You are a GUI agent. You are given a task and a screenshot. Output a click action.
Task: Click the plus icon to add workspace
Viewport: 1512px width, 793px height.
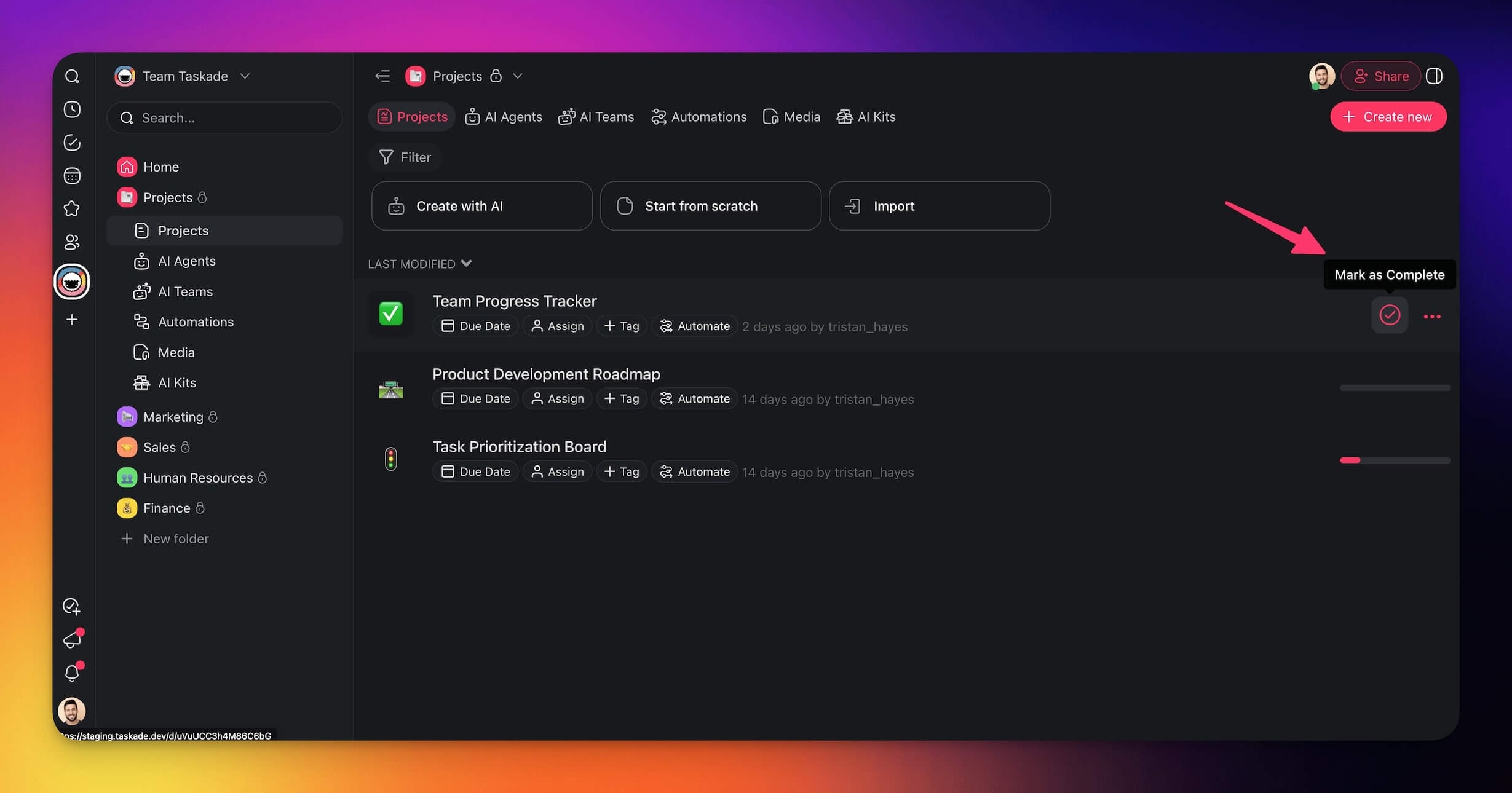click(x=72, y=320)
